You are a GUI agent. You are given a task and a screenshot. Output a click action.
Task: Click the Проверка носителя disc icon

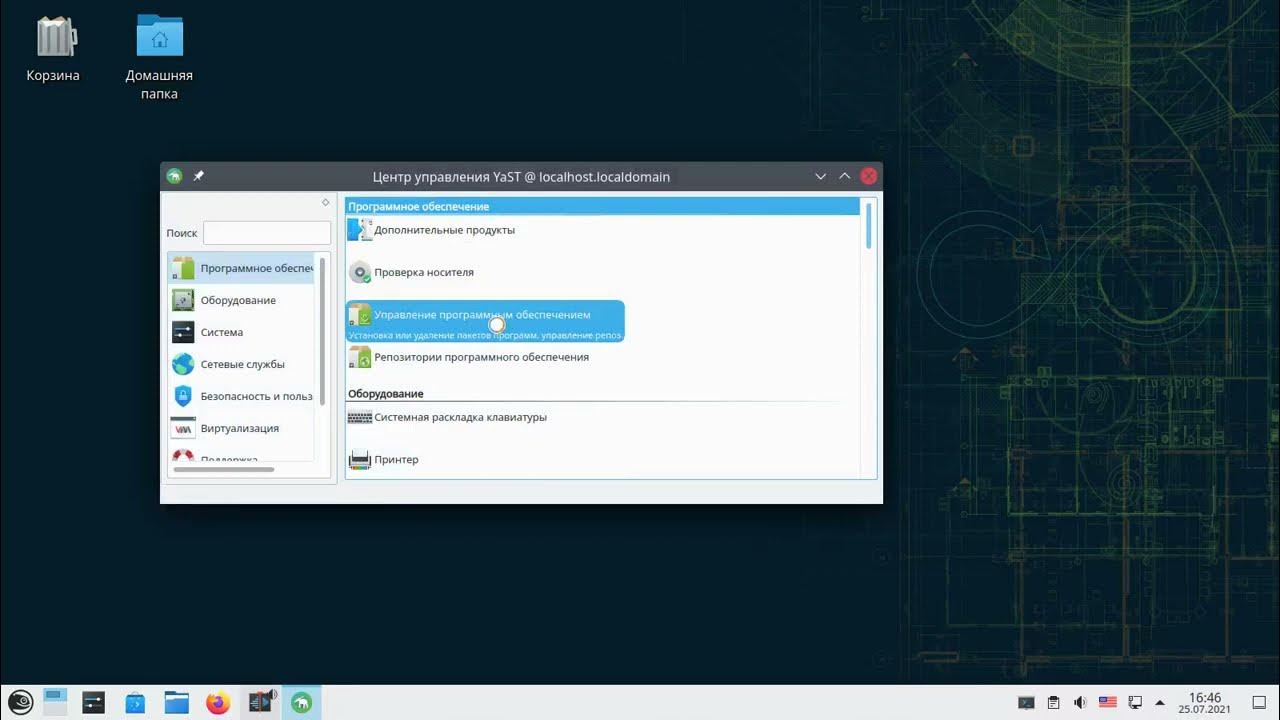click(x=359, y=272)
